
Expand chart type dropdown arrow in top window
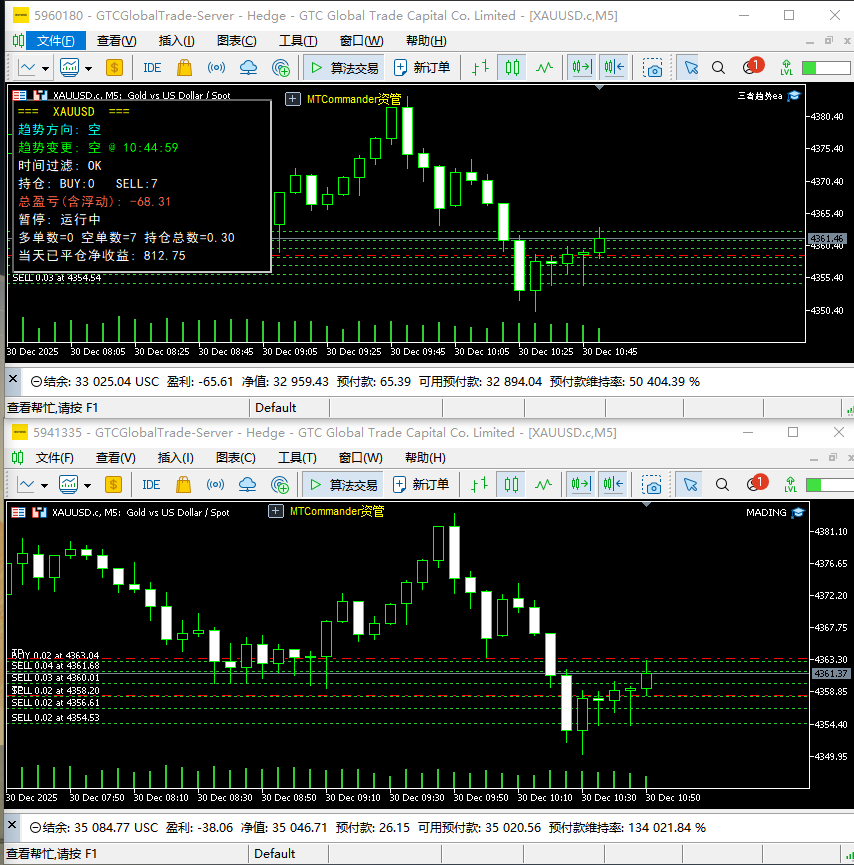click(45, 68)
